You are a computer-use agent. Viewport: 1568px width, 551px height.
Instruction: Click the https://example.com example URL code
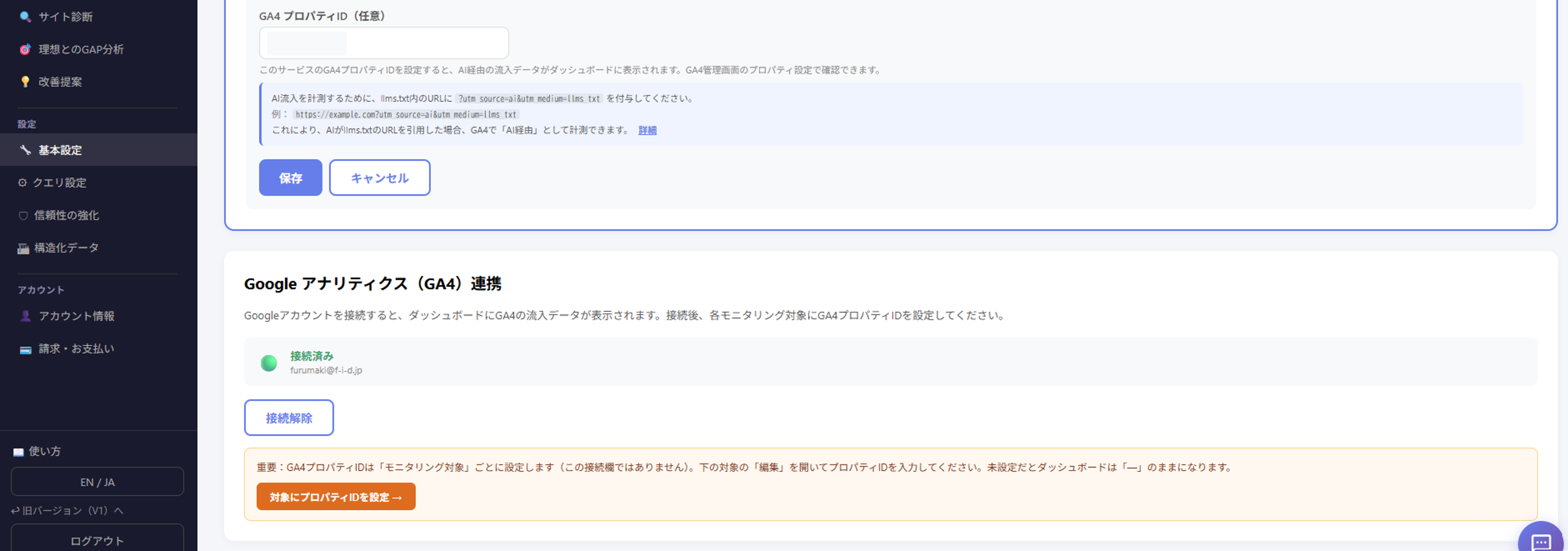pos(406,115)
